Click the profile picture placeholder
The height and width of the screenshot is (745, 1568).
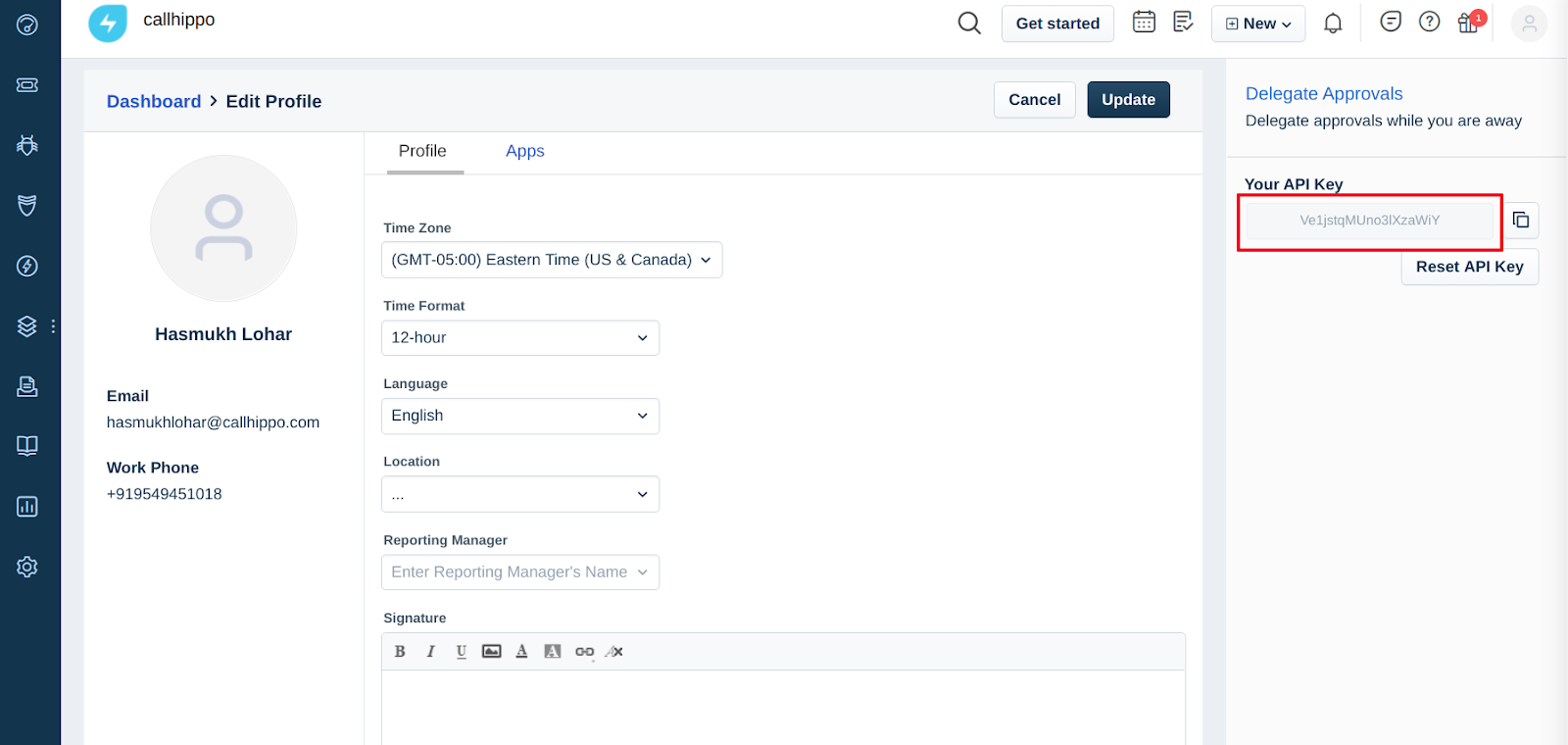[x=223, y=228]
